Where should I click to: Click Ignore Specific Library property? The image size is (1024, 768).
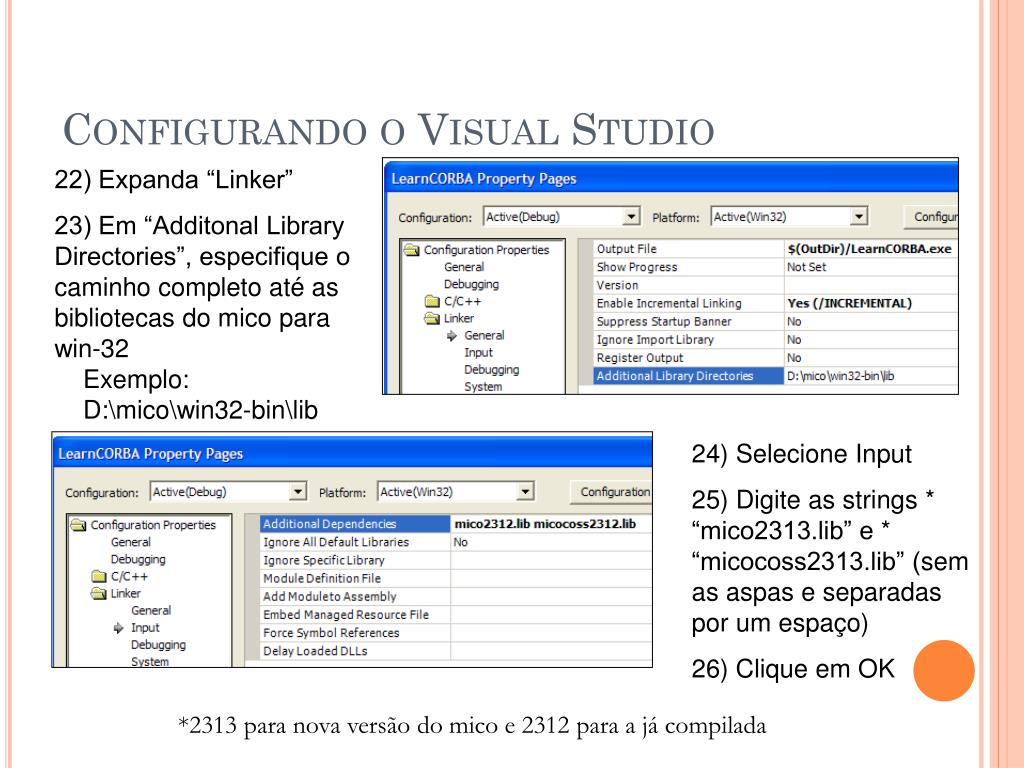point(355,560)
